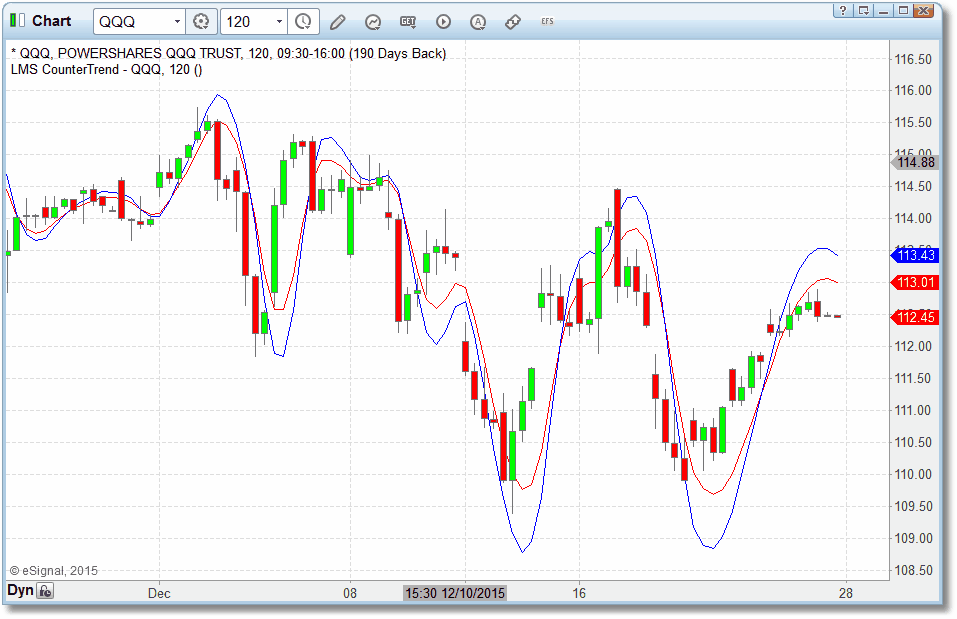Select the pencil drawing tools icon
This screenshot has width=957, height=619.
tap(338, 22)
